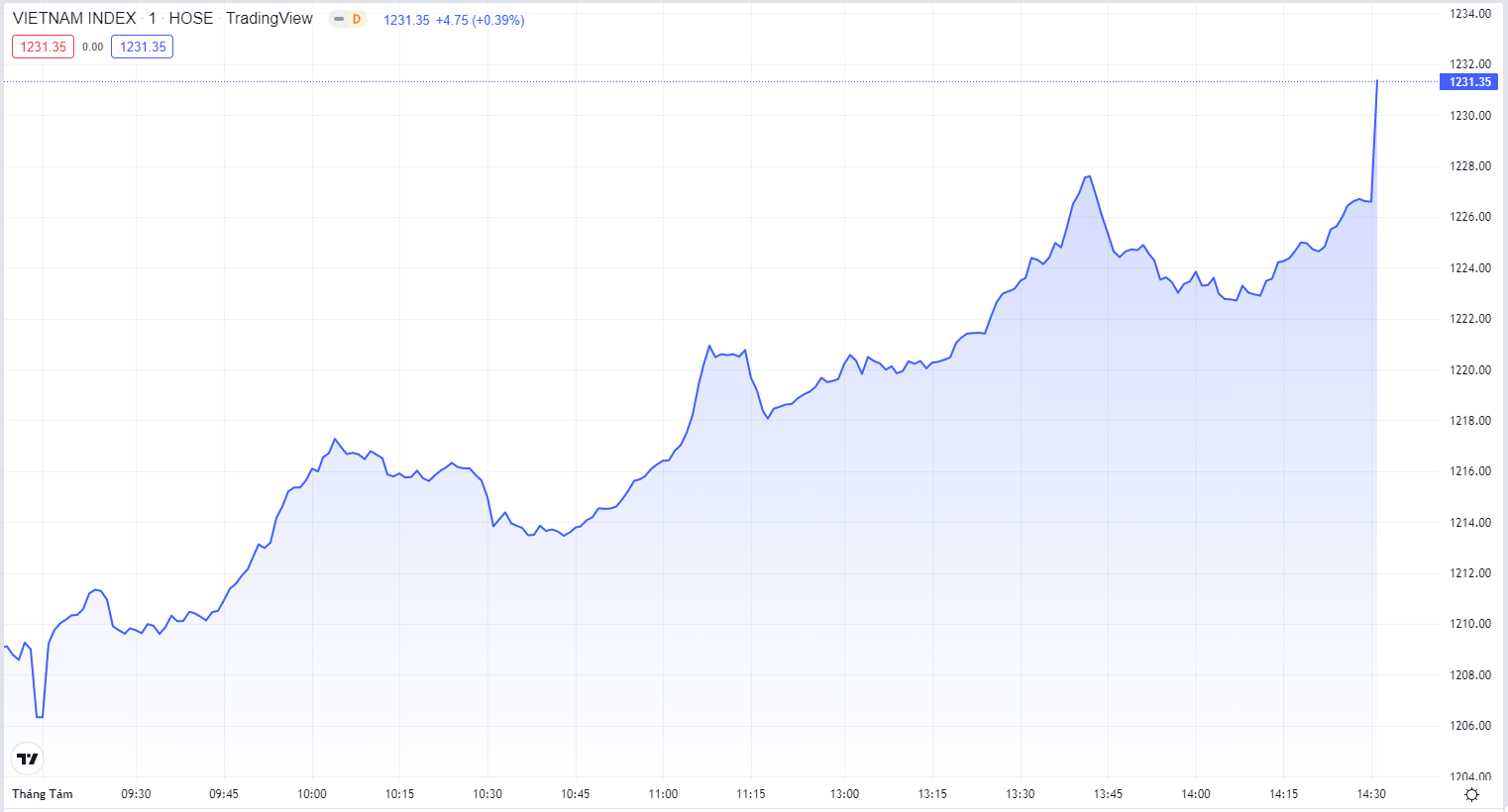Click the 10:30 time axis label

click(487, 794)
